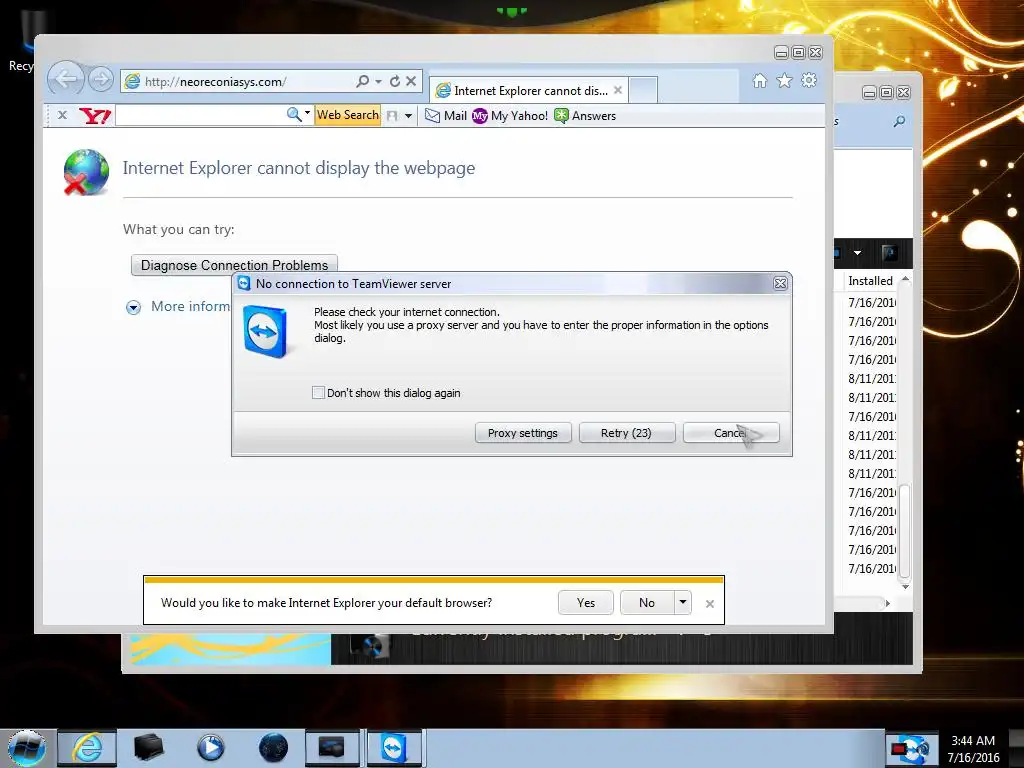Click the Internet Explorer back arrow button
The height and width of the screenshot is (768, 1024).
tap(65, 79)
